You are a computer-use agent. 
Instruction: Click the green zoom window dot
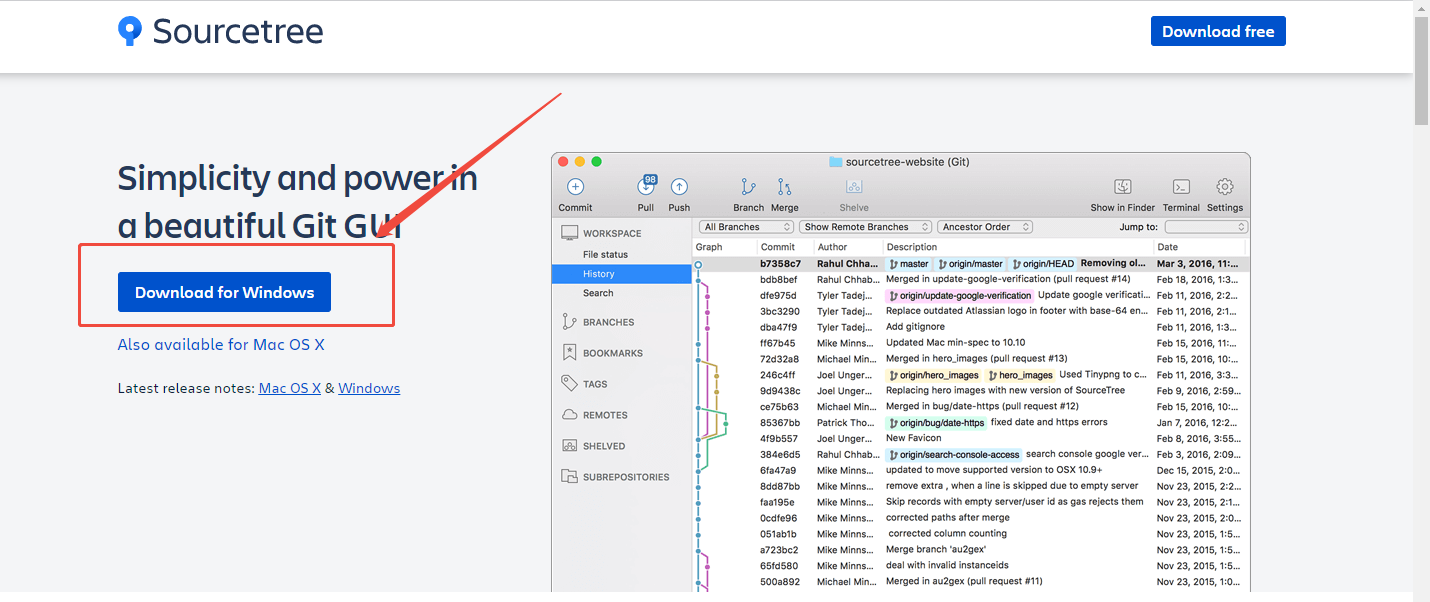click(x=596, y=161)
